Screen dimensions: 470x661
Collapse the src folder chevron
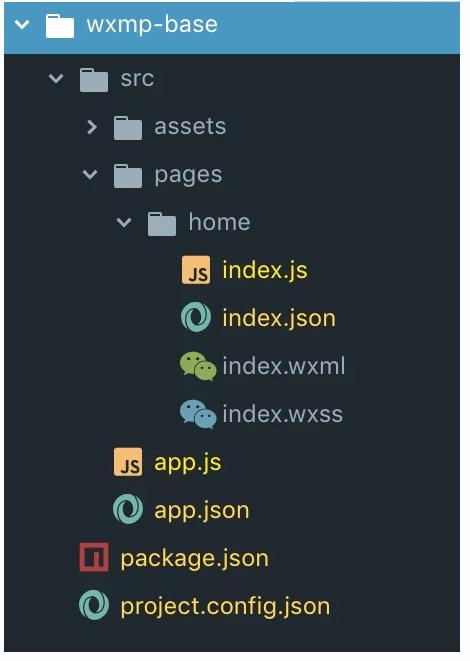coord(56,78)
